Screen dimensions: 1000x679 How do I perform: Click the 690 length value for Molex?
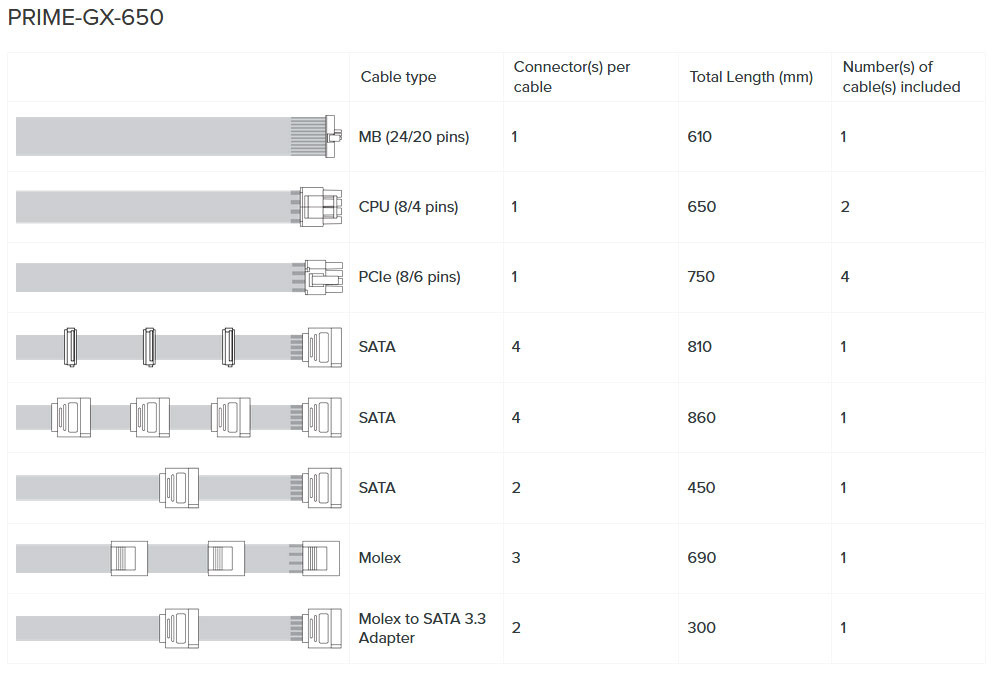point(701,557)
